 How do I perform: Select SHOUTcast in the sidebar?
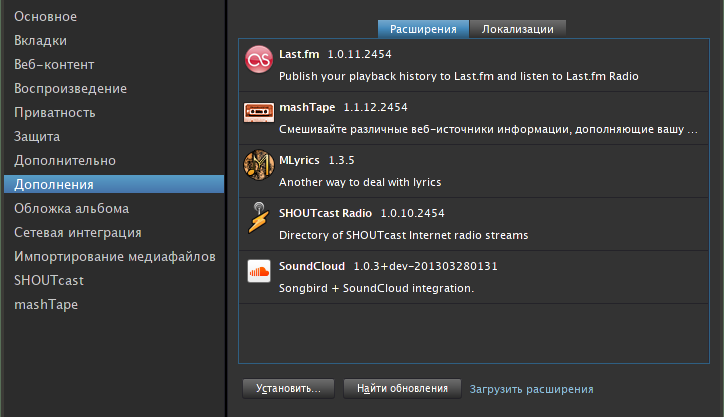[x=48, y=281]
